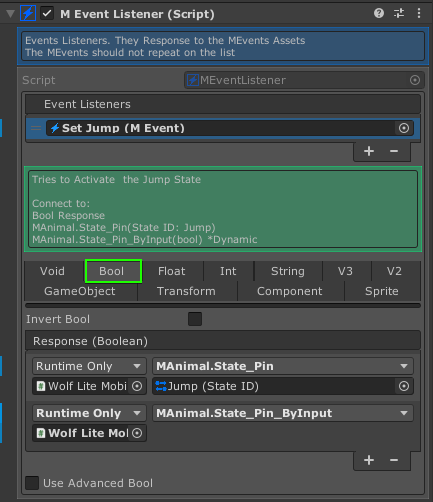
Task: Add new event listener with plus
Action: tap(369, 151)
